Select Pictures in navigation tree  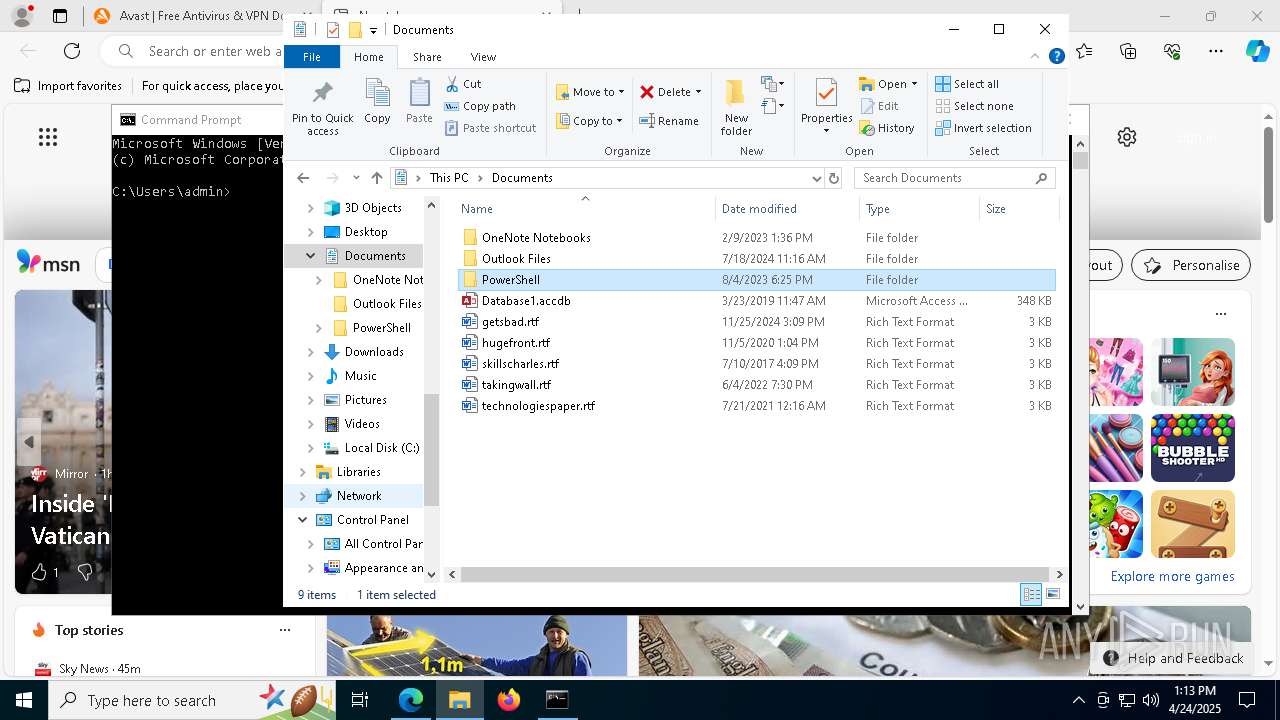pos(365,400)
